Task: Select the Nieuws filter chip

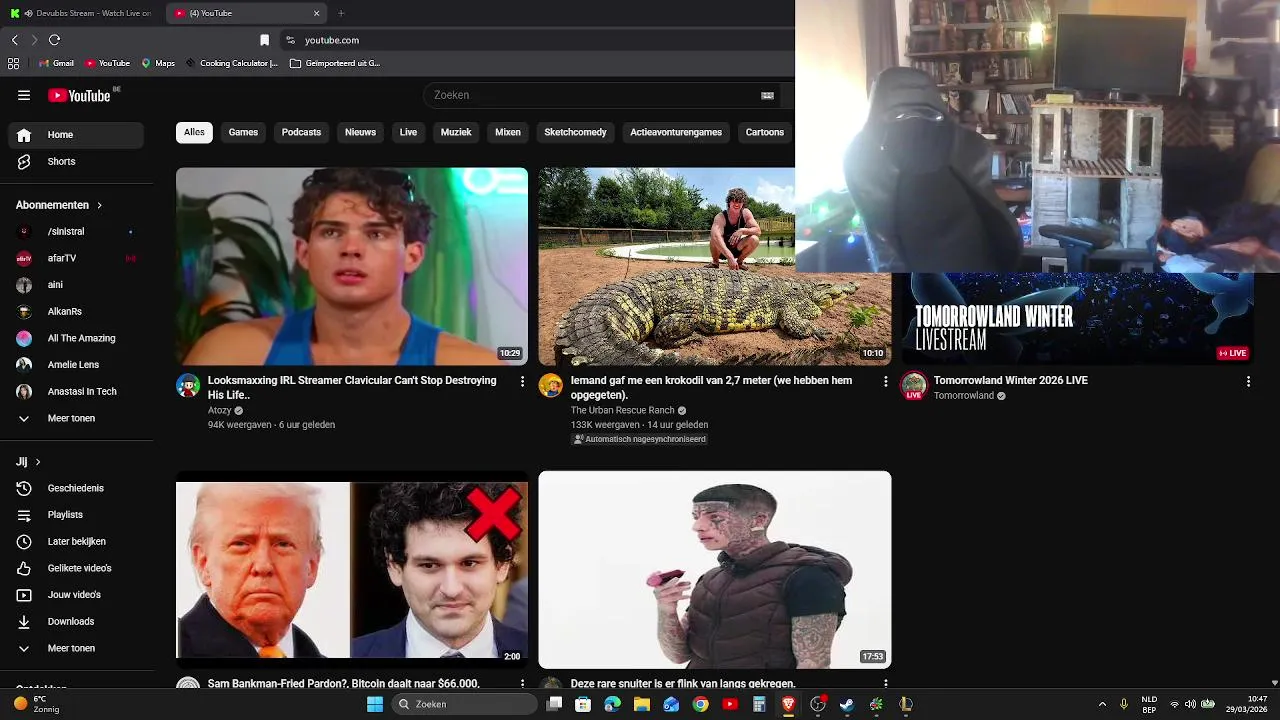Action: (x=360, y=132)
